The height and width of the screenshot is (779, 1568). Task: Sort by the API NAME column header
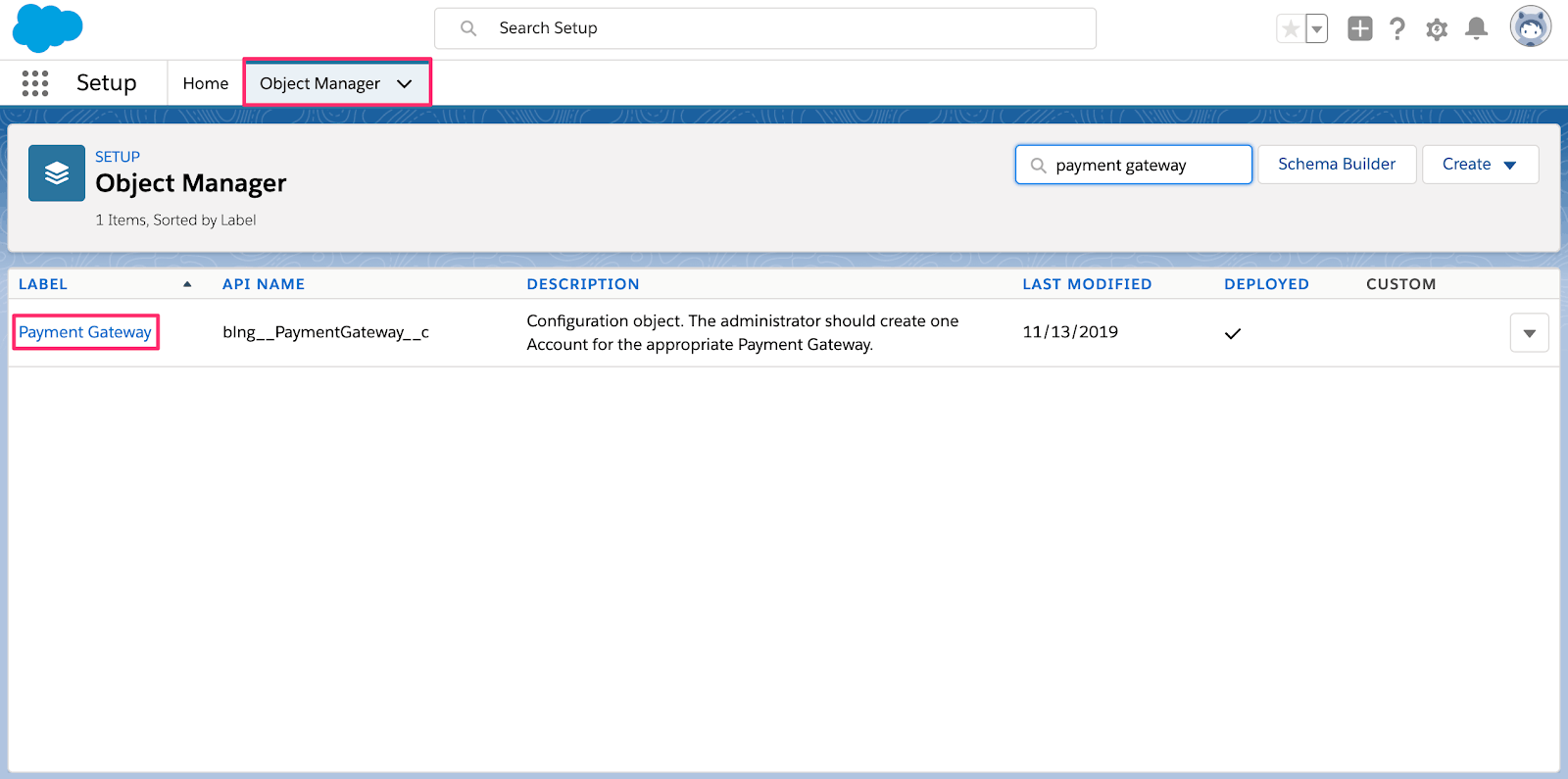coord(264,284)
